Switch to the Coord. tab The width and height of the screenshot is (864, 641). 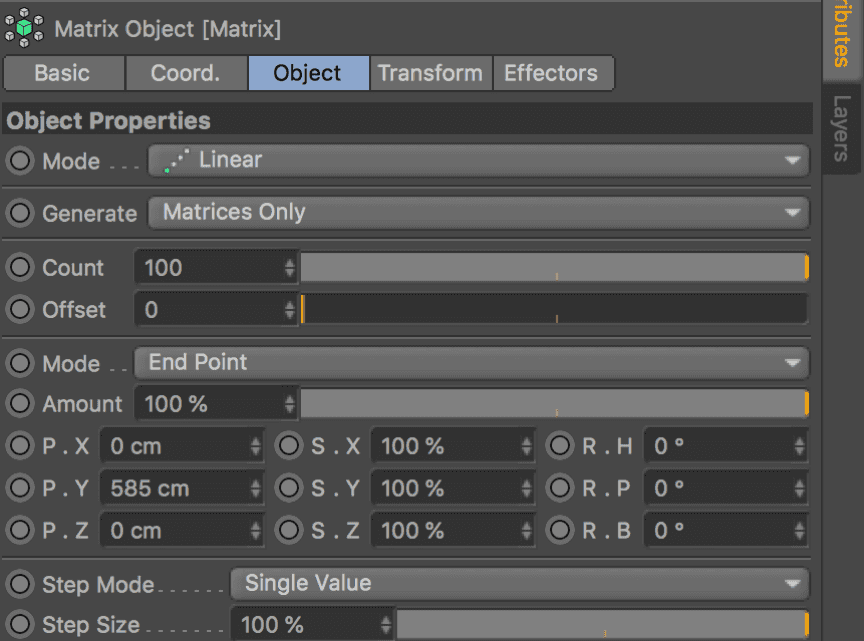185,73
